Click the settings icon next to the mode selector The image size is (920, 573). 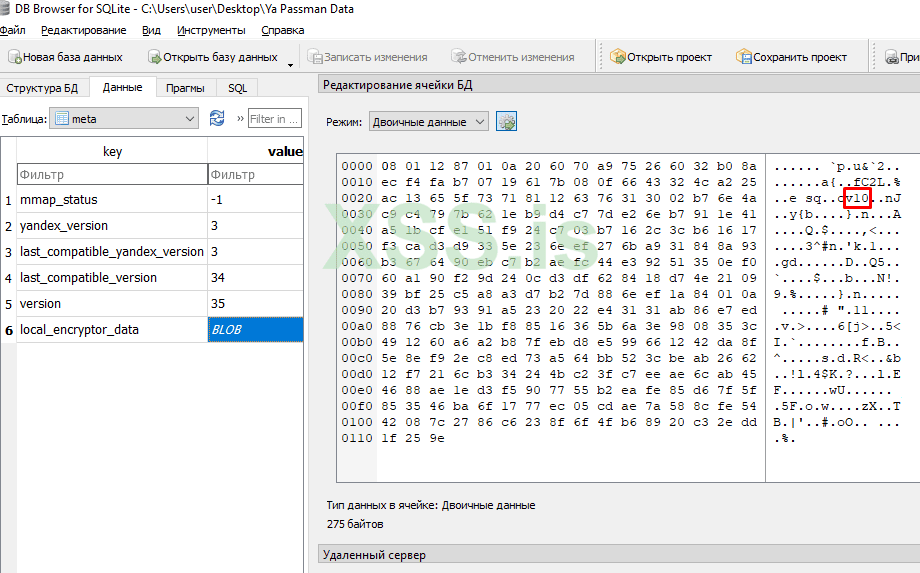506,121
